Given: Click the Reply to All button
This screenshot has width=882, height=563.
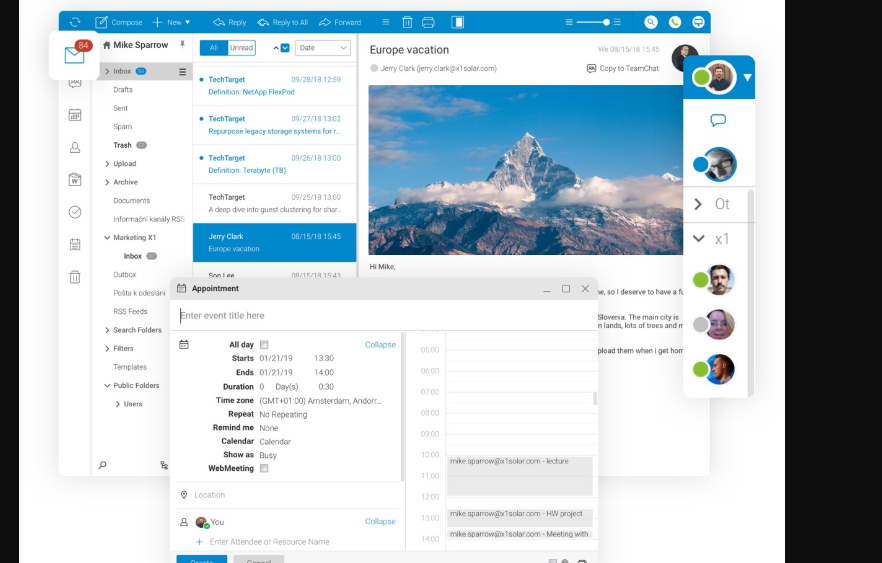Looking at the screenshot, I should [x=283, y=22].
